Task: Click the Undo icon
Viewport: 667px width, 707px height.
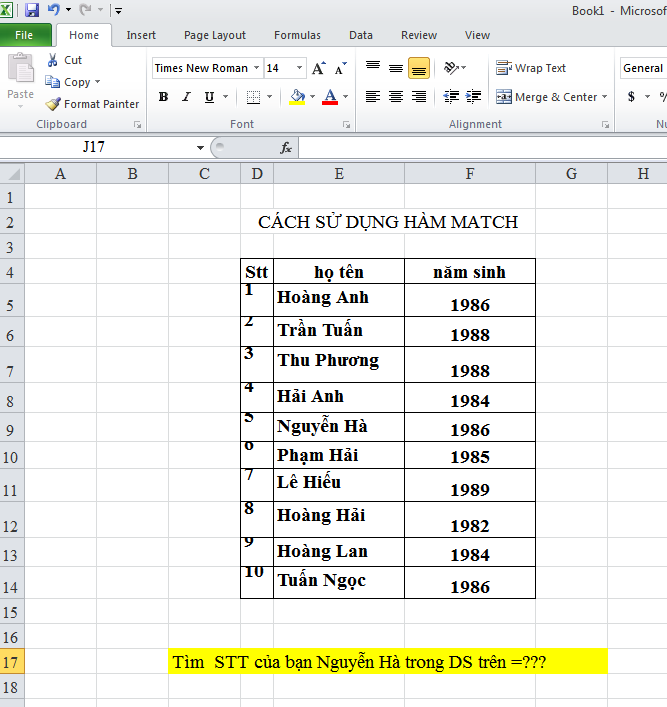Action: click(x=54, y=9)
